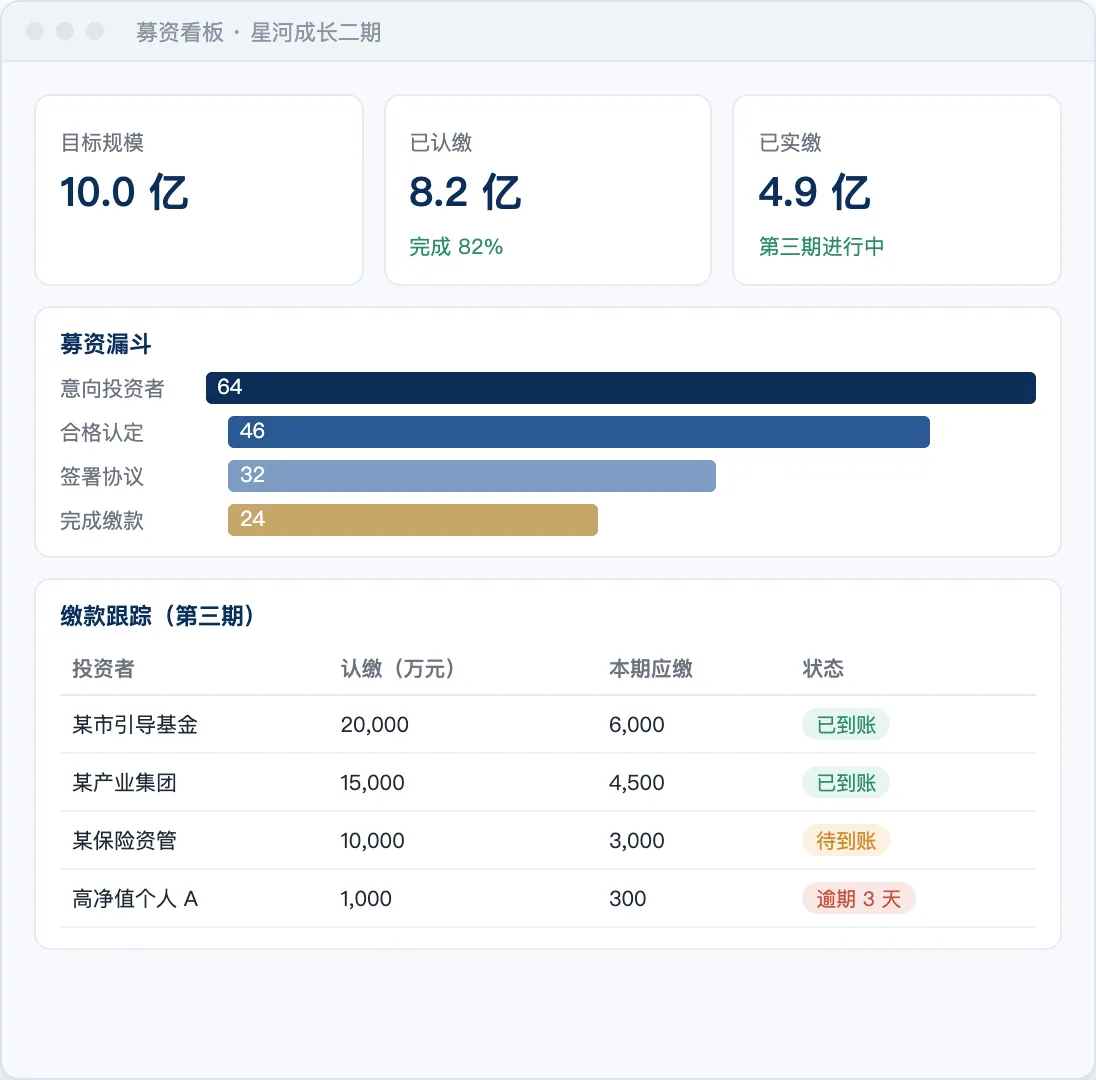The image size is (1096, 1080).
Task: Open the 目标规模 10.0 亿 card
Action: point(199,190)
